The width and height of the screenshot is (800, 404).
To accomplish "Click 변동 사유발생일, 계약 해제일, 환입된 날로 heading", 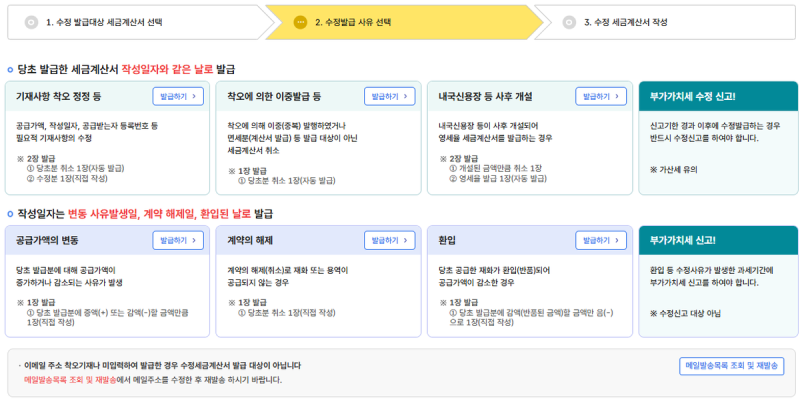I will [x=160, y=214].
